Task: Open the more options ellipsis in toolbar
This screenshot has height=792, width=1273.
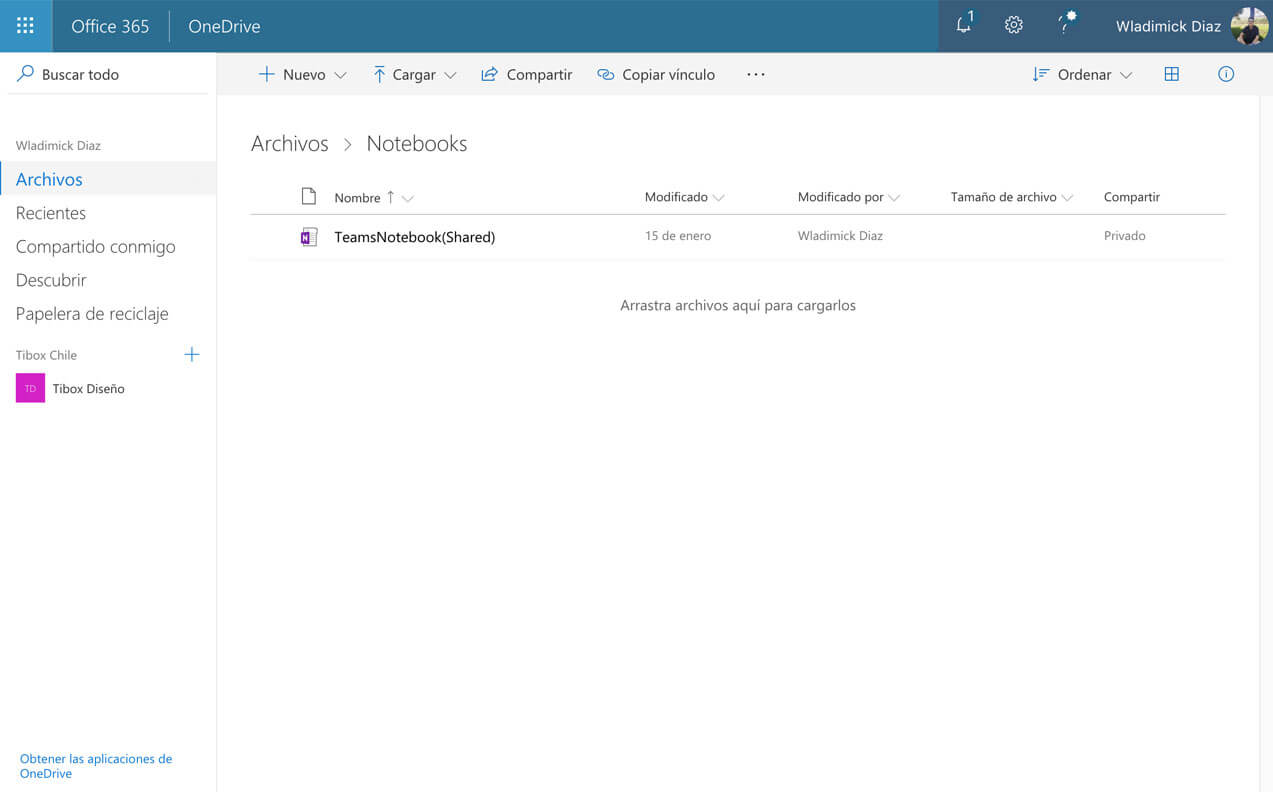Action: tap(756, 74)
